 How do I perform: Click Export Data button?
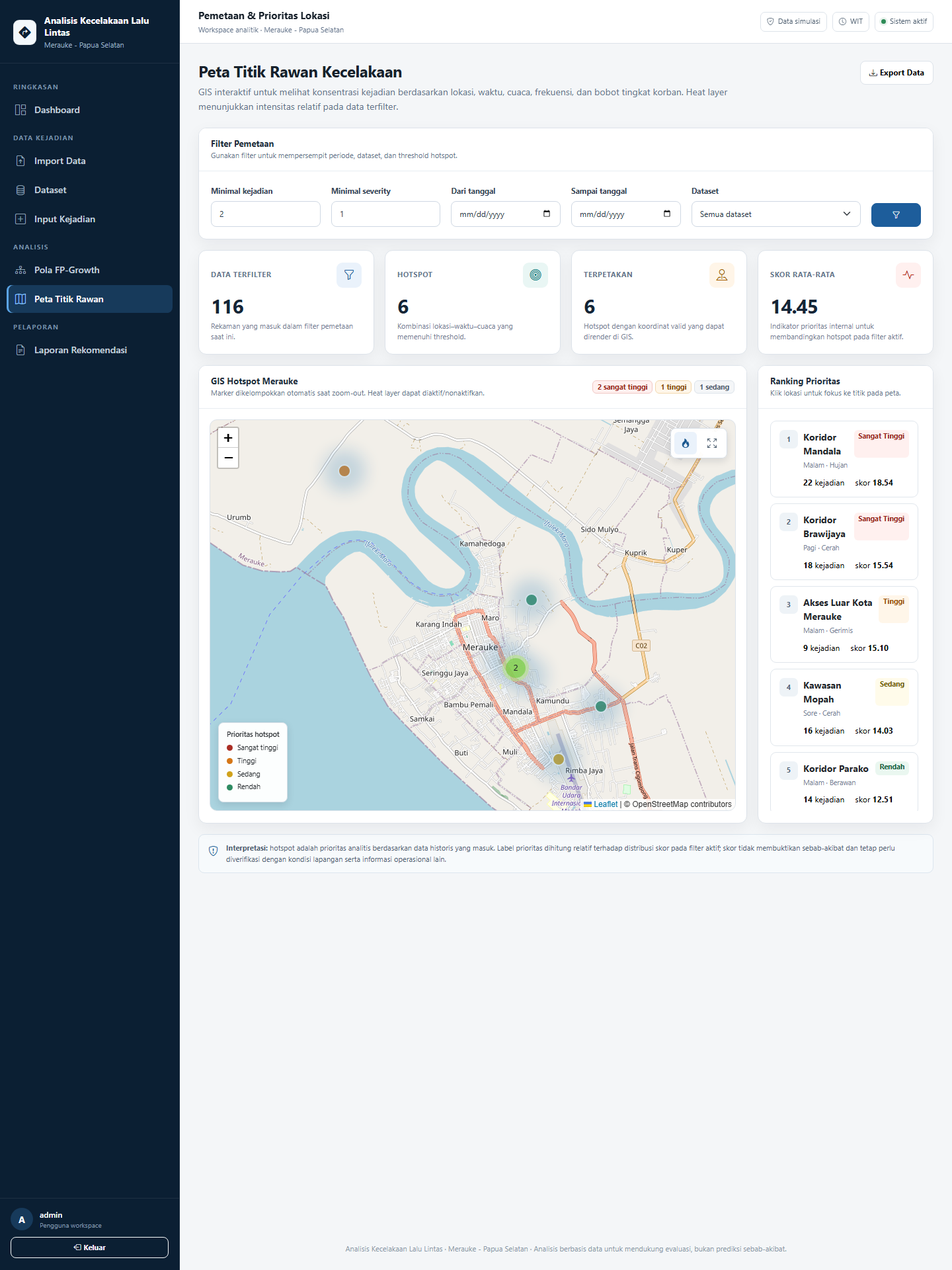896,73
